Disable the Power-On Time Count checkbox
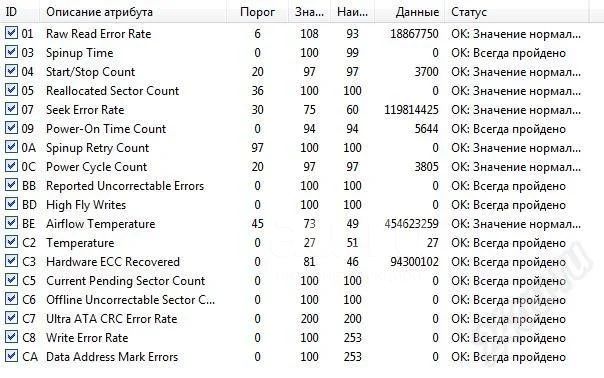Screen dimensions: 604x378 [11, 128]
